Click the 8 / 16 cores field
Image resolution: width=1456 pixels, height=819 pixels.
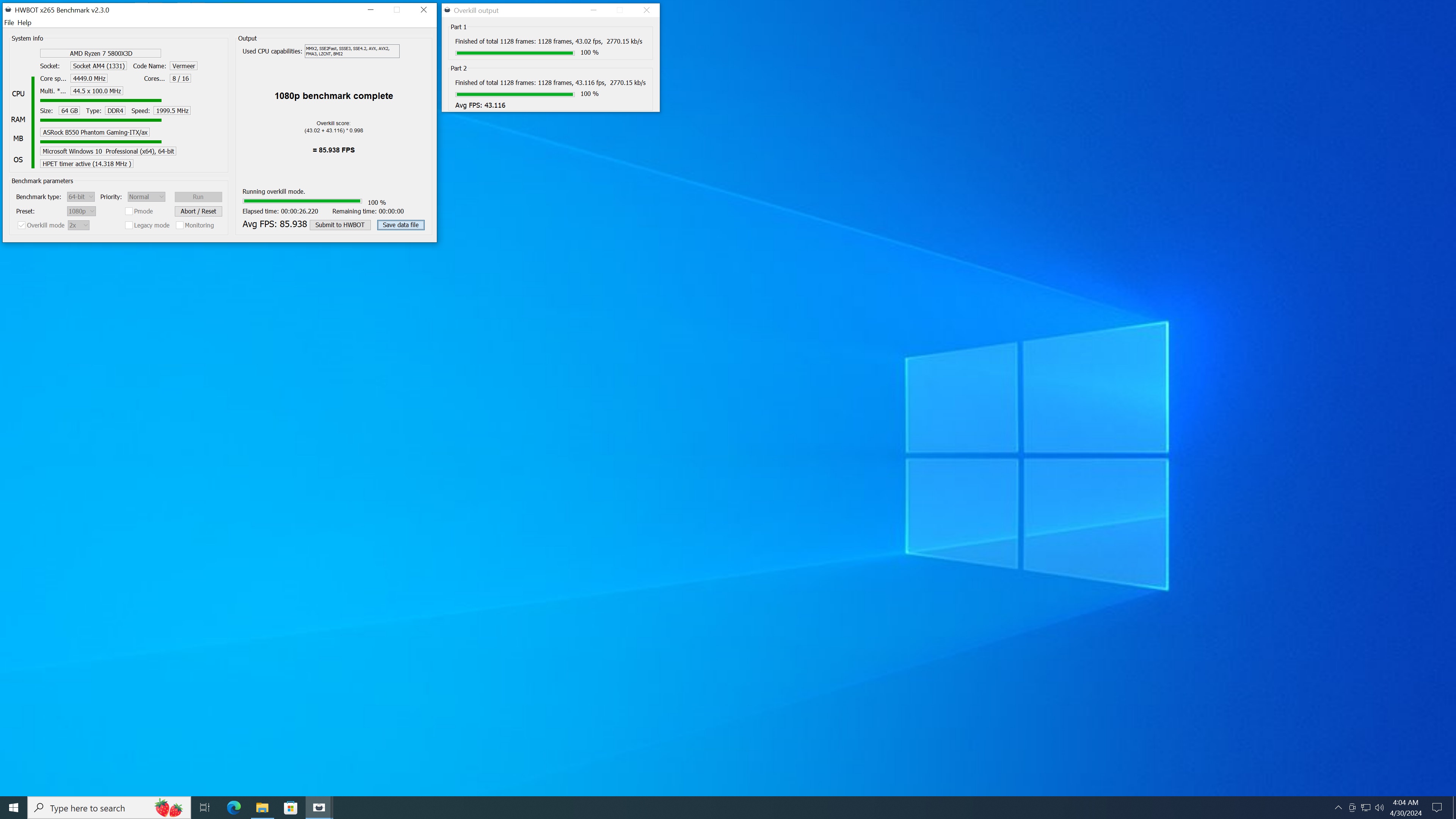click(x=180, y=78)
